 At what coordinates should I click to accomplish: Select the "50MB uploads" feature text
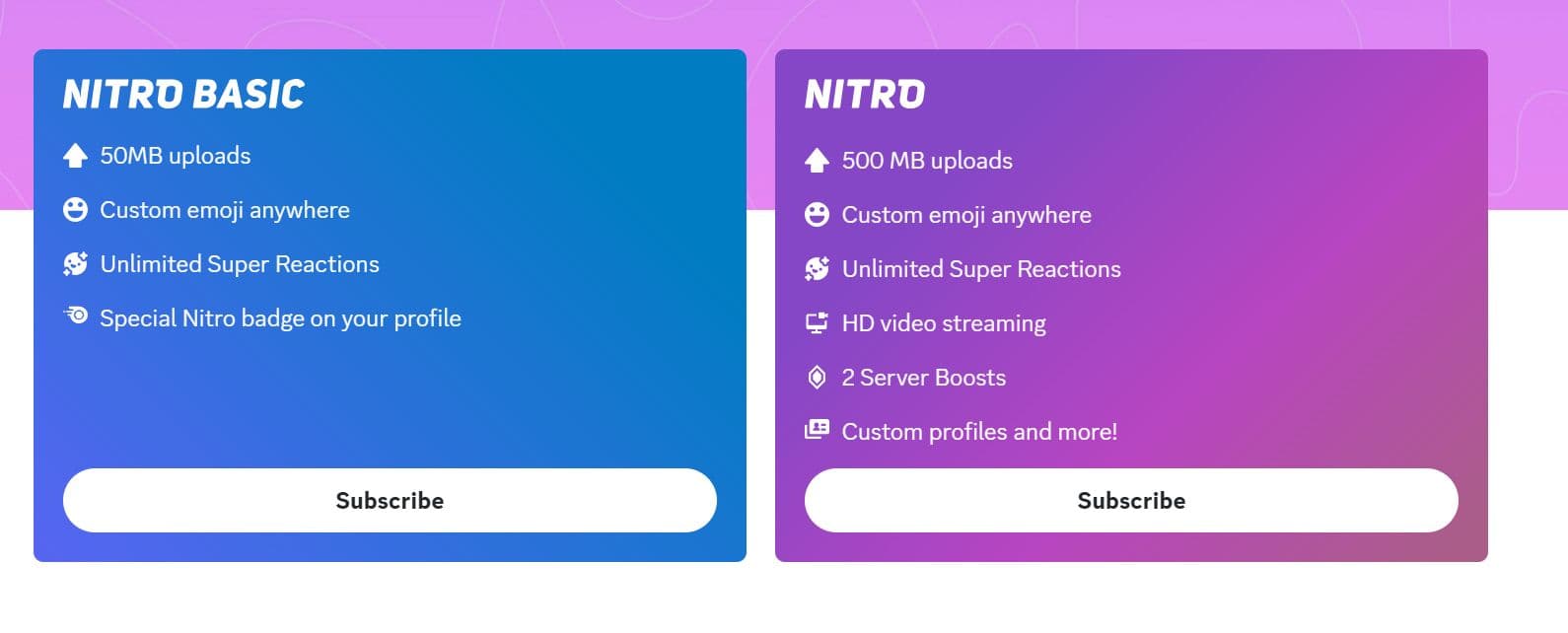pyautogui.click(x=176, y=156)
